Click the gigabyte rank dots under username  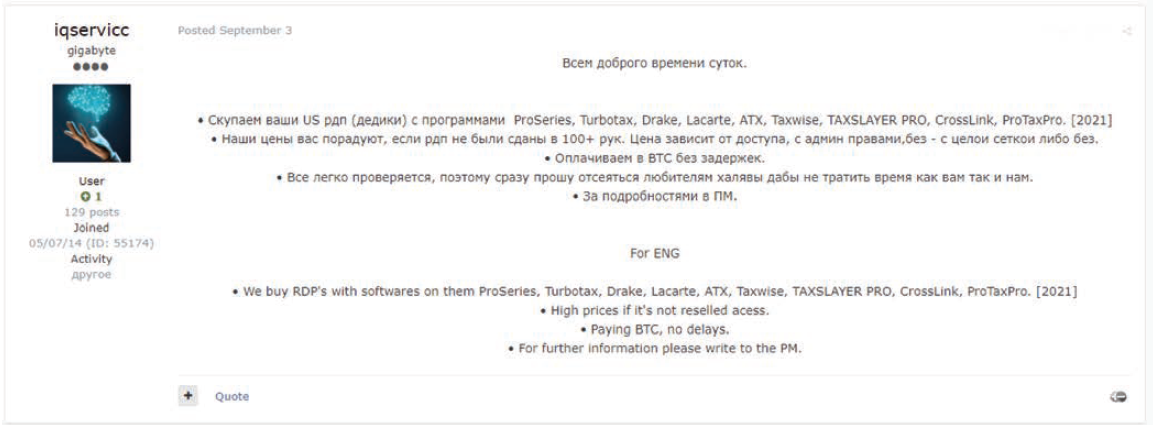[91, 66]
